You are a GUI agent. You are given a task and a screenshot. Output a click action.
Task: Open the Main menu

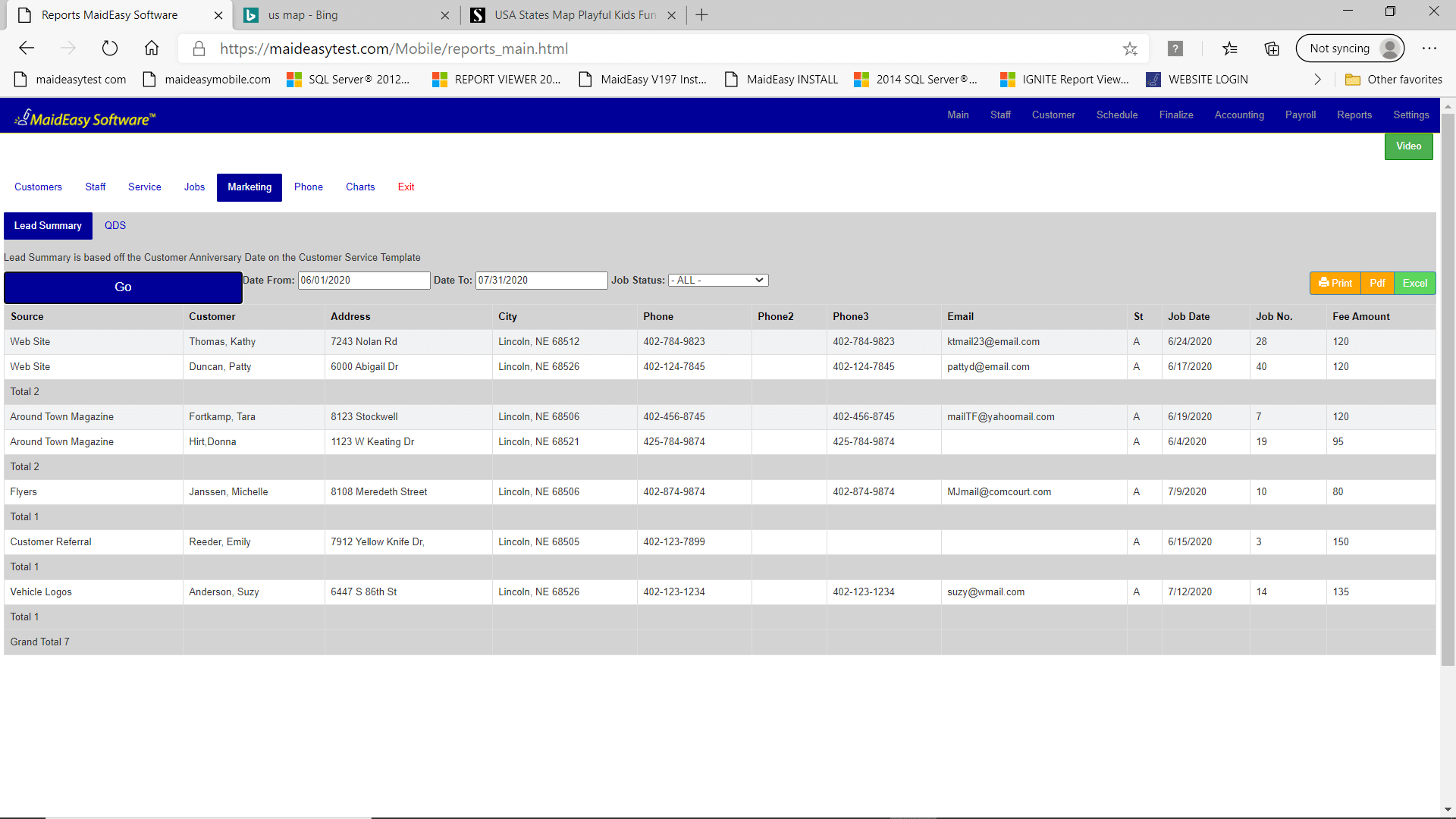(x=958, y=115)
